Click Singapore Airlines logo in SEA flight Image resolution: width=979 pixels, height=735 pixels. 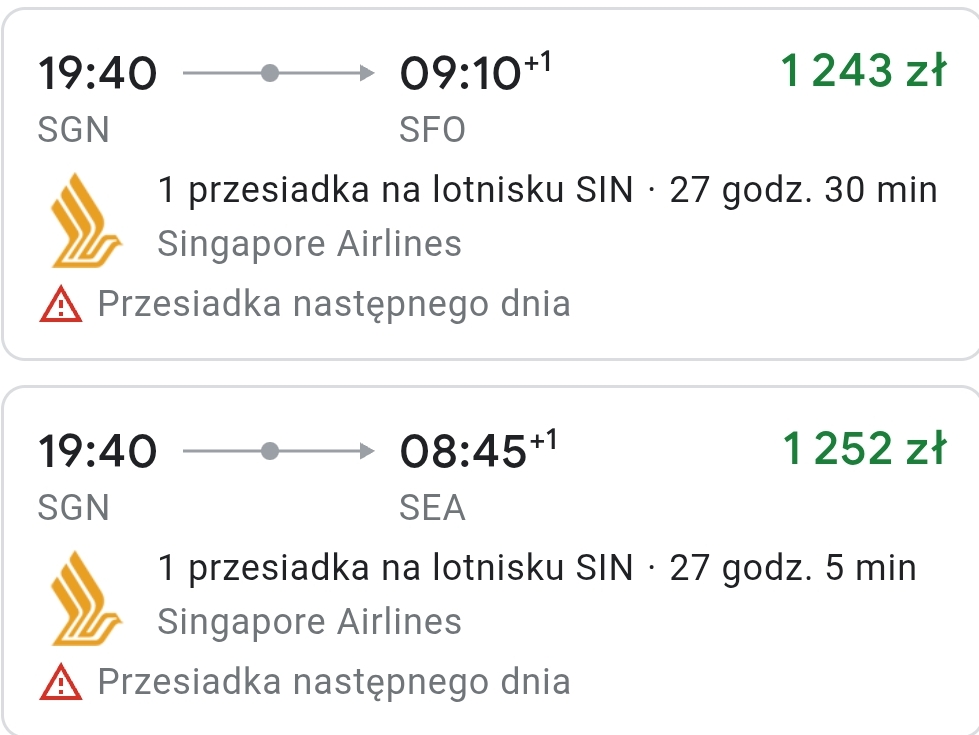coord(86,598)
